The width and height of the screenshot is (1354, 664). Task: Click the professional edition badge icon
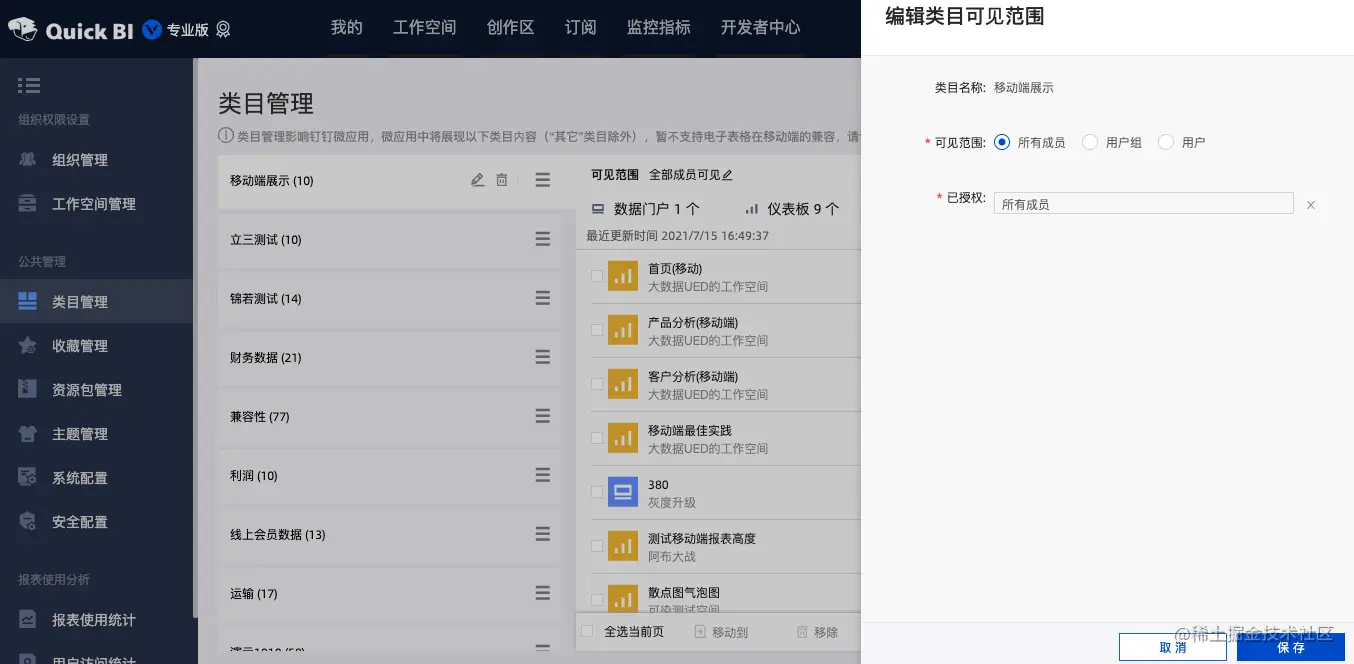[x=223, y=30]
